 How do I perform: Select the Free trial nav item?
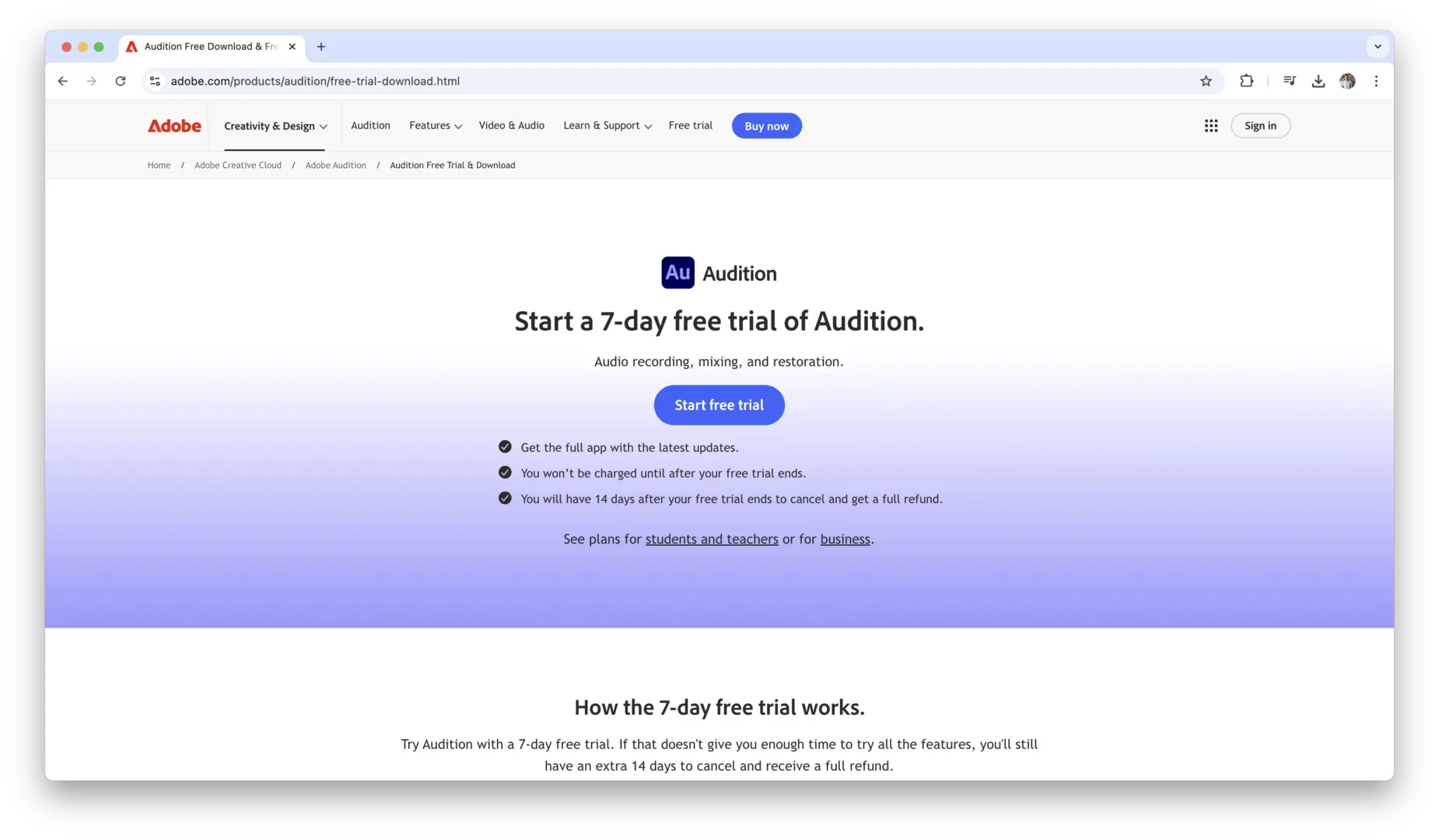690,126
